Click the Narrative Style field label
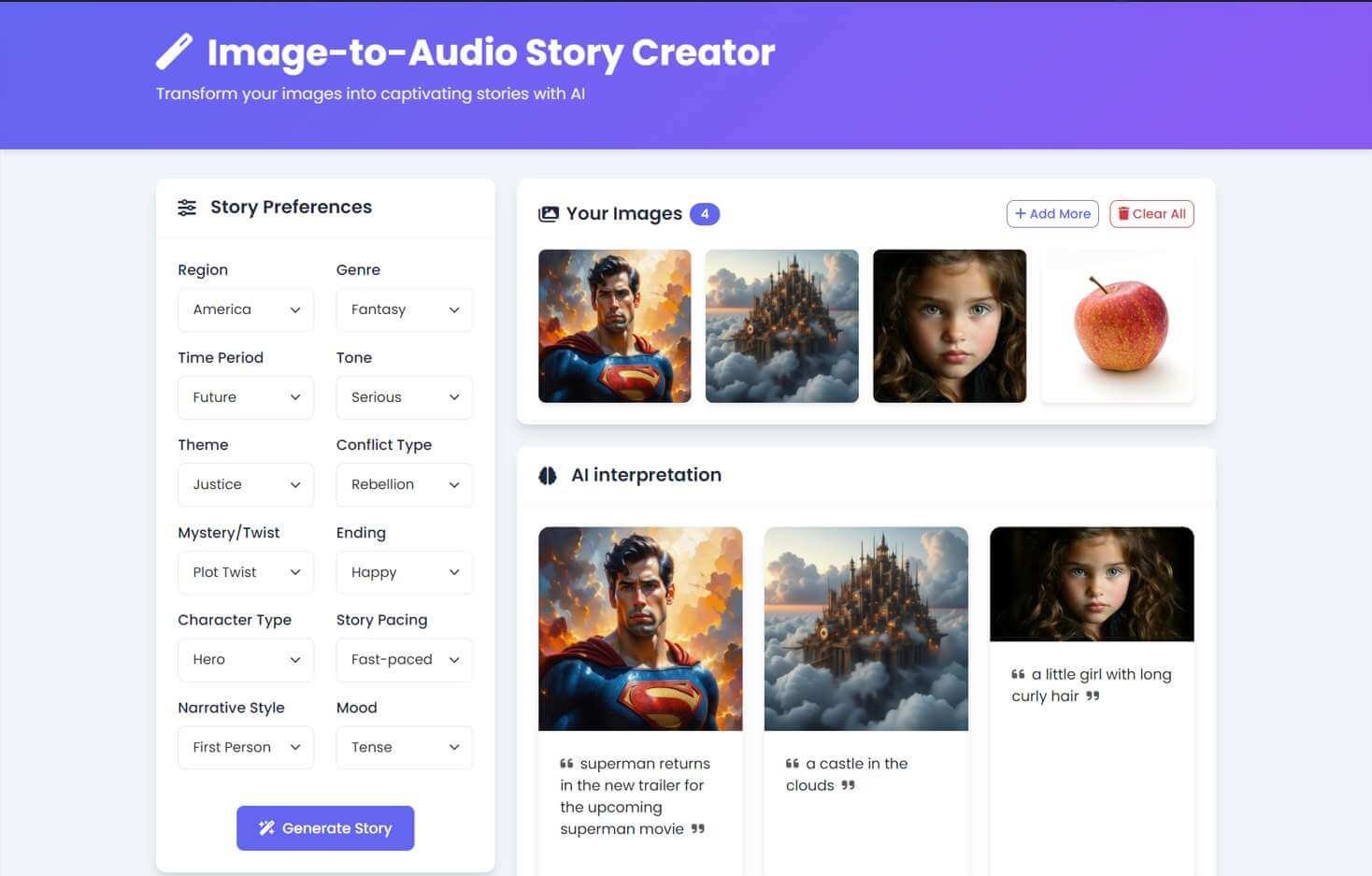Viewport: 1372px width, 876px height. (x=231, y=708)
